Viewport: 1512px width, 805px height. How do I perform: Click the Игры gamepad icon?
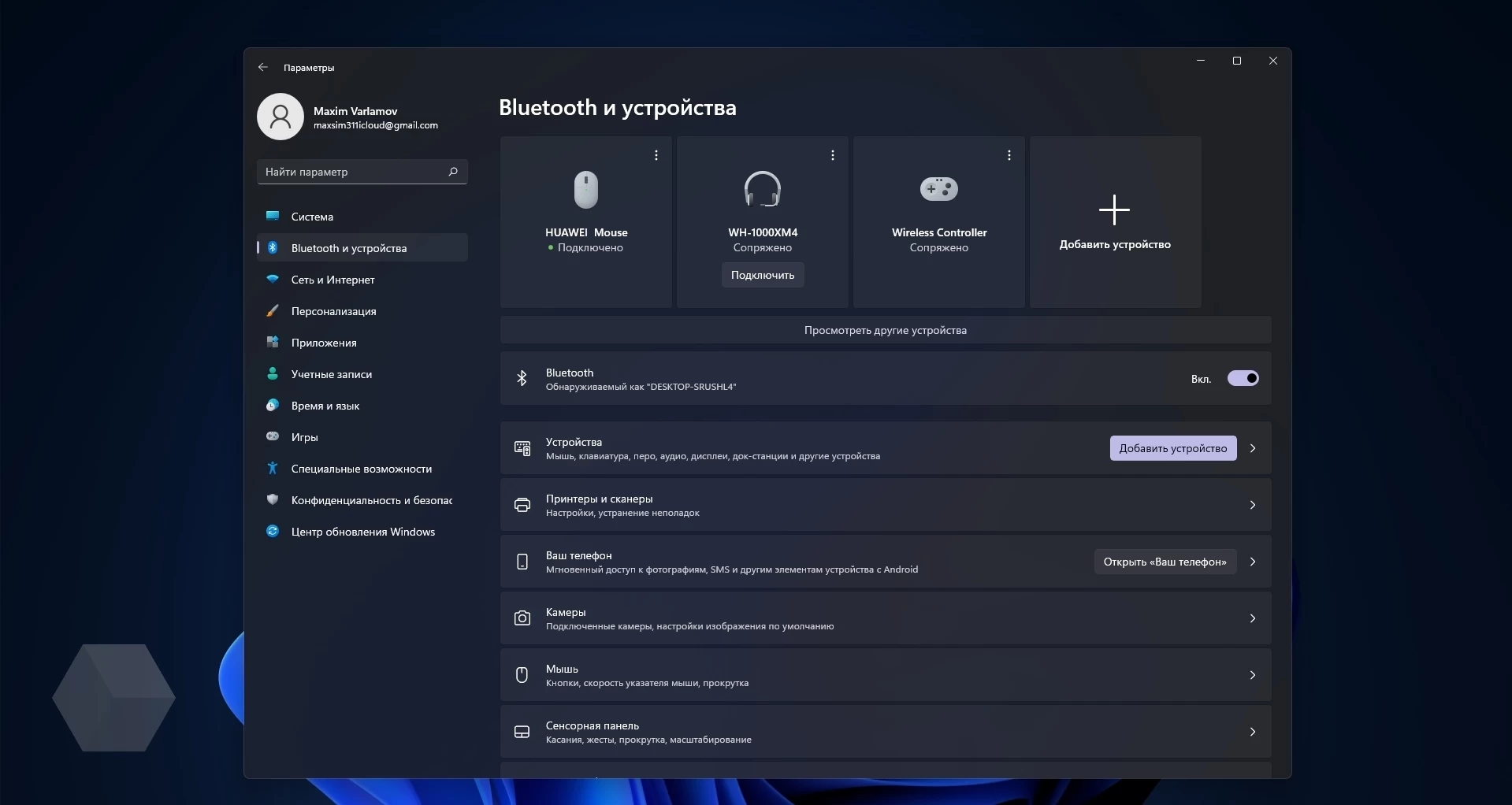(273, 436)
